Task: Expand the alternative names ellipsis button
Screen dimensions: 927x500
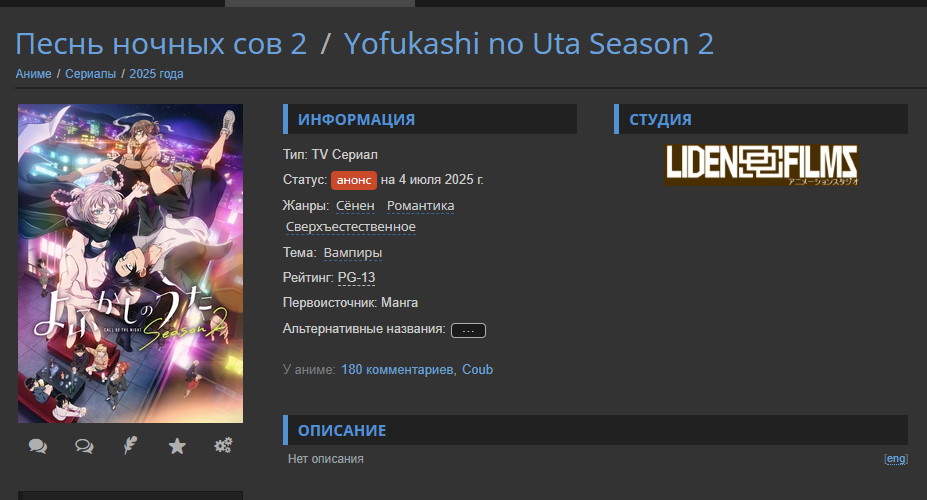Action: (x=468, y=330)
